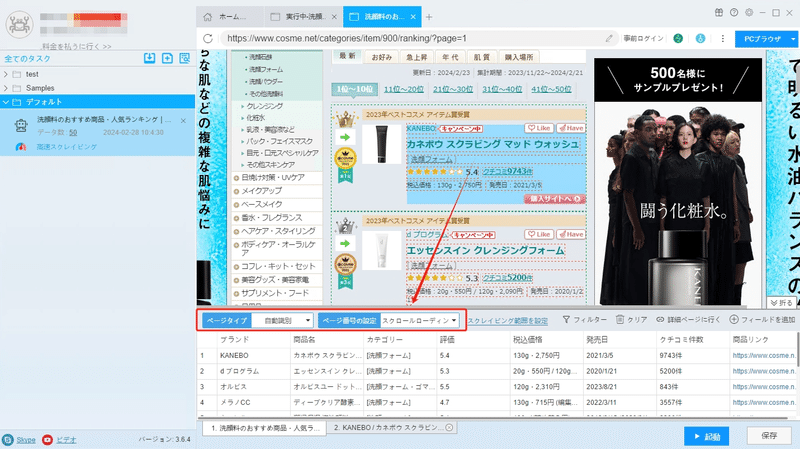Click the import task icon in sidebar
This screenshot has height=449, width=800.
pyautogui.click(x=149, y=58)
